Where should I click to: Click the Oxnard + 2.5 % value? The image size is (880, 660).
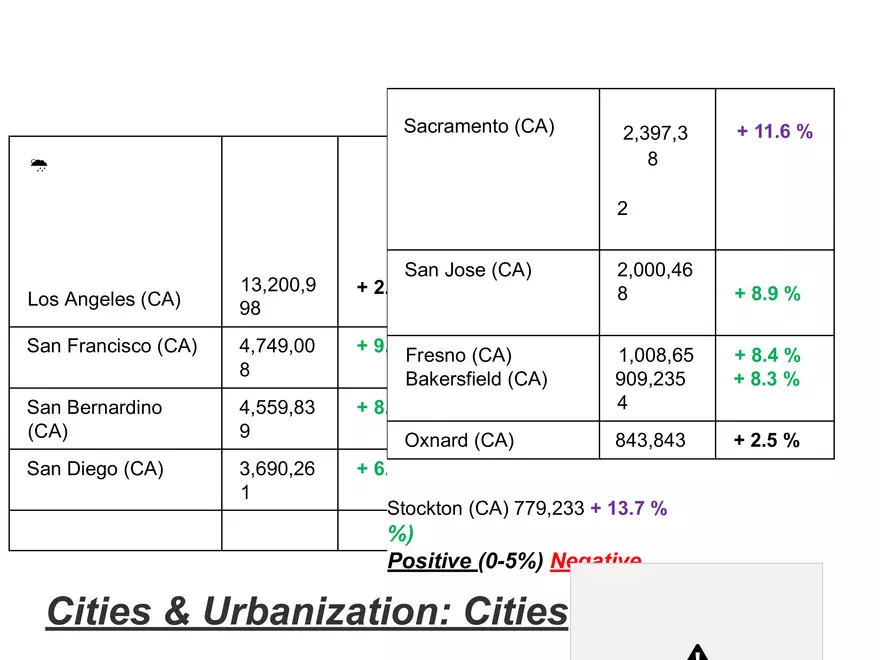(766, 440)
